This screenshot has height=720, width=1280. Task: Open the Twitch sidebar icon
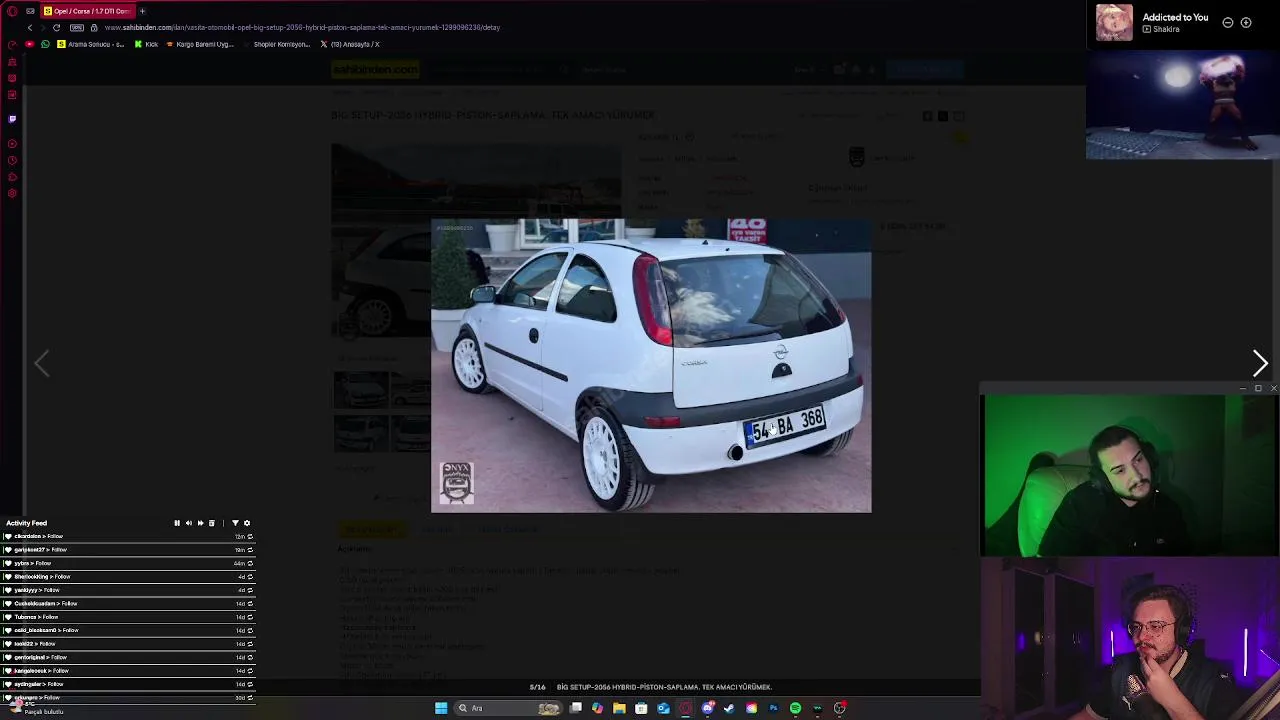point(12,118)
